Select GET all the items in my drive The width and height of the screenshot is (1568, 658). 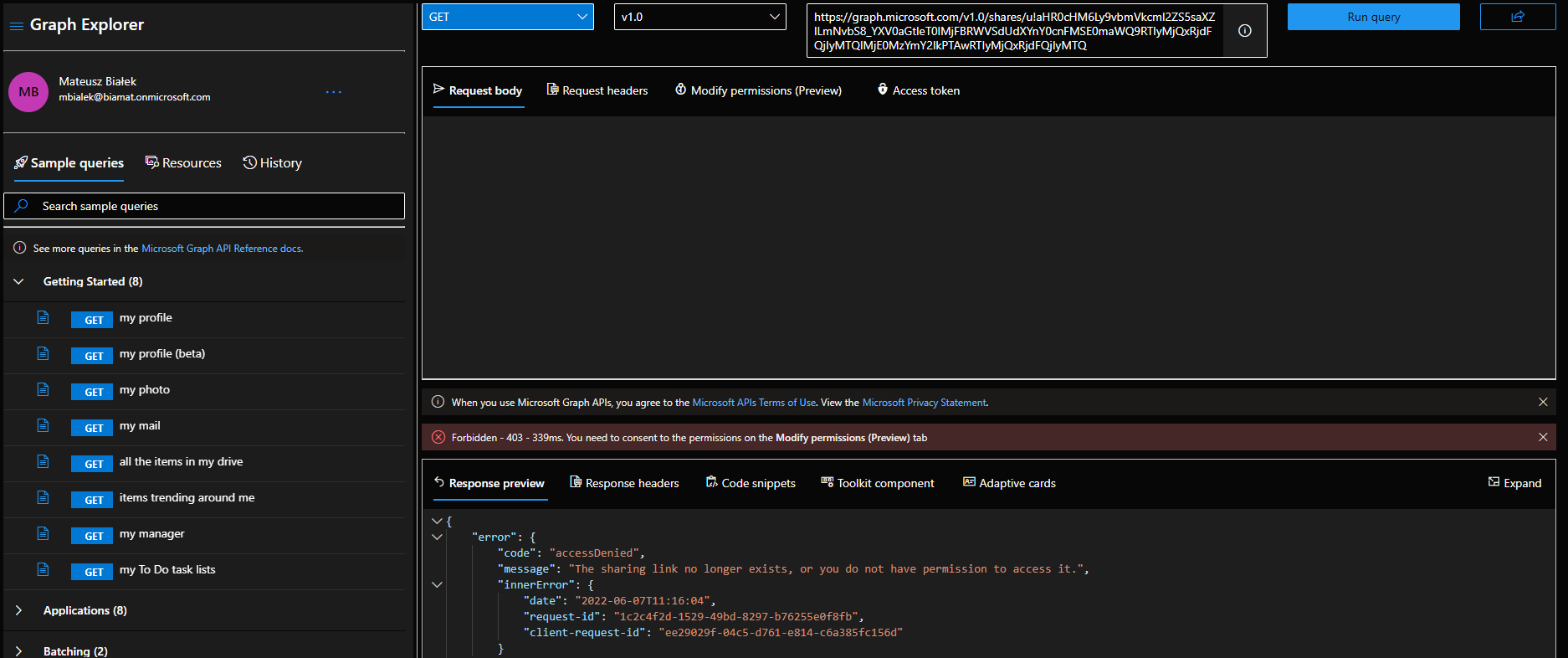[204, 462]
